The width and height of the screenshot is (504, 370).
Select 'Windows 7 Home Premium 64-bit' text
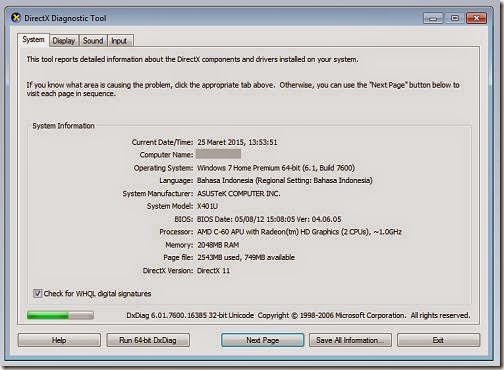point(249,168)
